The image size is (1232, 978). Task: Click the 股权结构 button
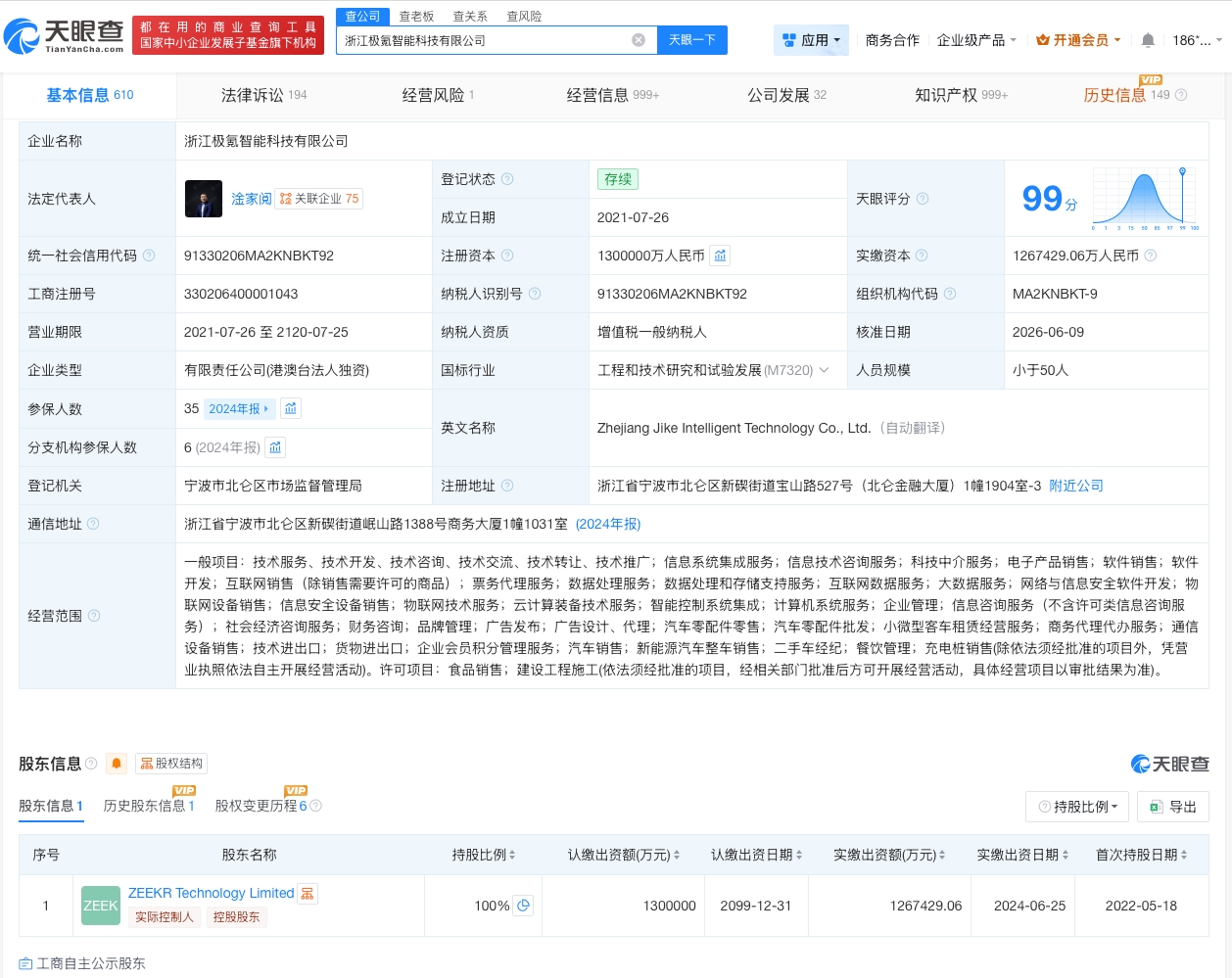click(x=170, y=764)
